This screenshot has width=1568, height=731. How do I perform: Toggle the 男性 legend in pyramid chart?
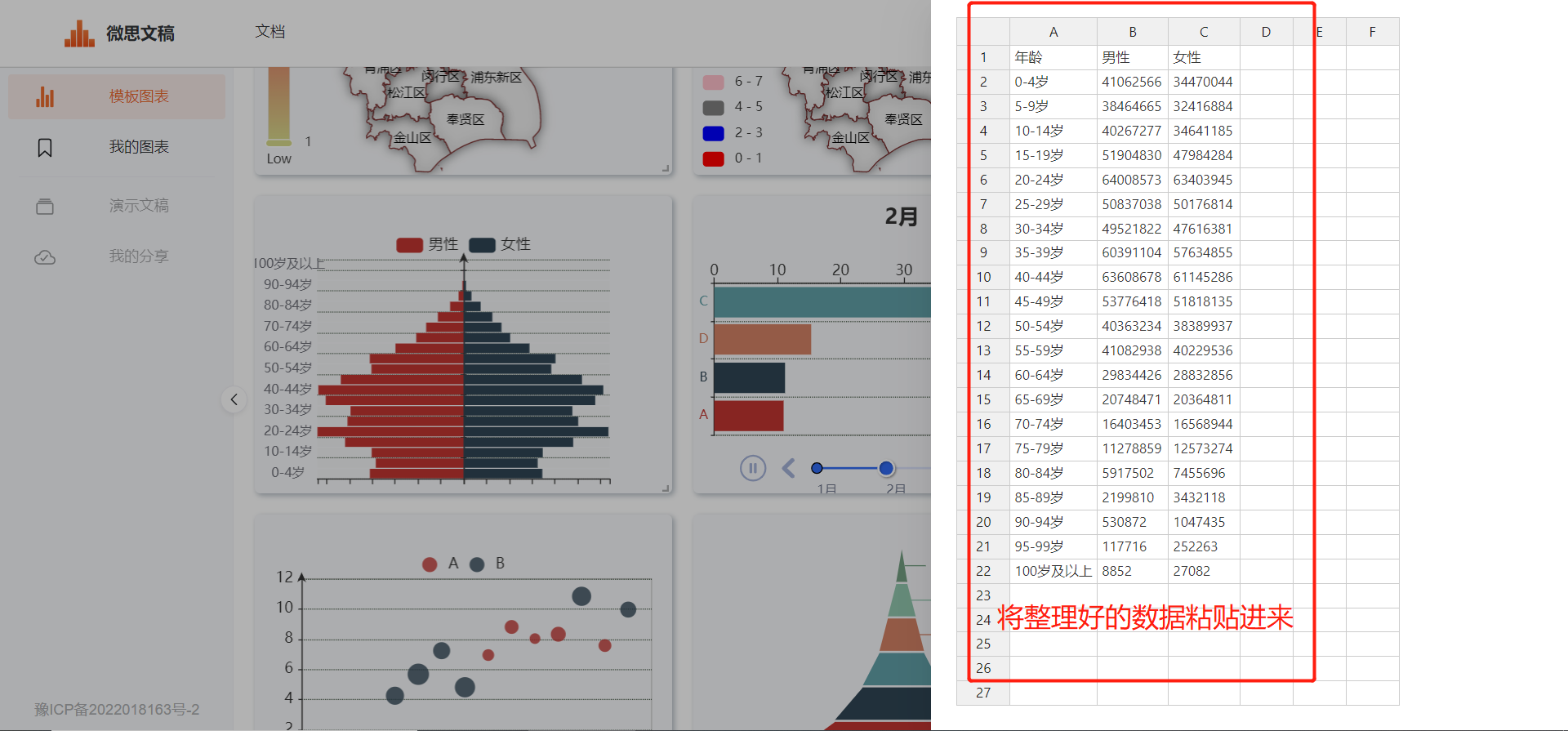(427, 244)
